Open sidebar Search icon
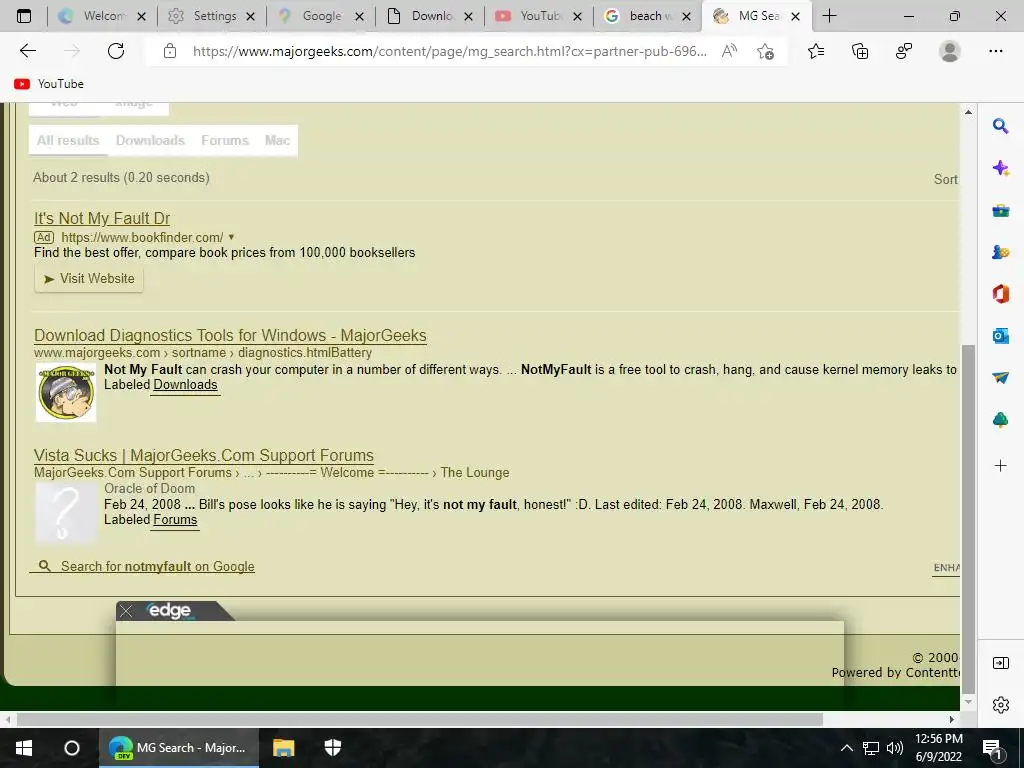The image size is (1024, 768). click(x=1000, y=126)
